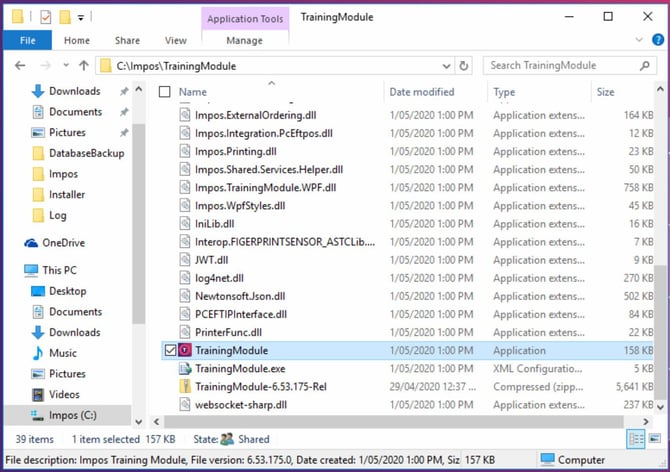Uncheck the TrainingModule file checkbox

(170, 350)
